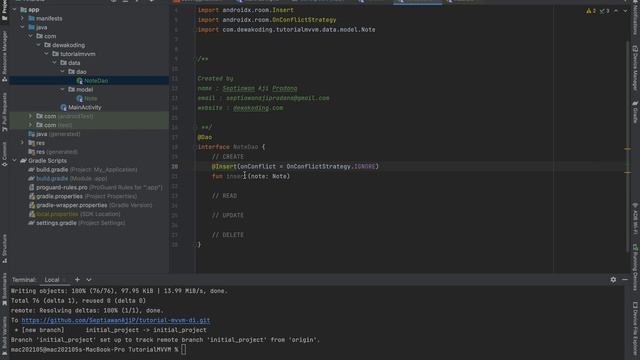Expand the com (androidTest) package

[x=30, y=116]
